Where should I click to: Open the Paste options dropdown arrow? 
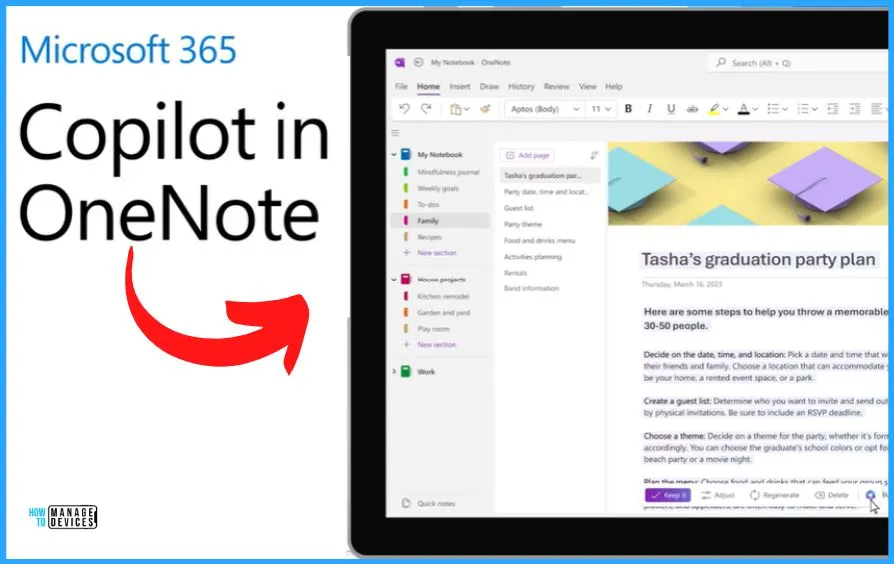tap(466, 109)
